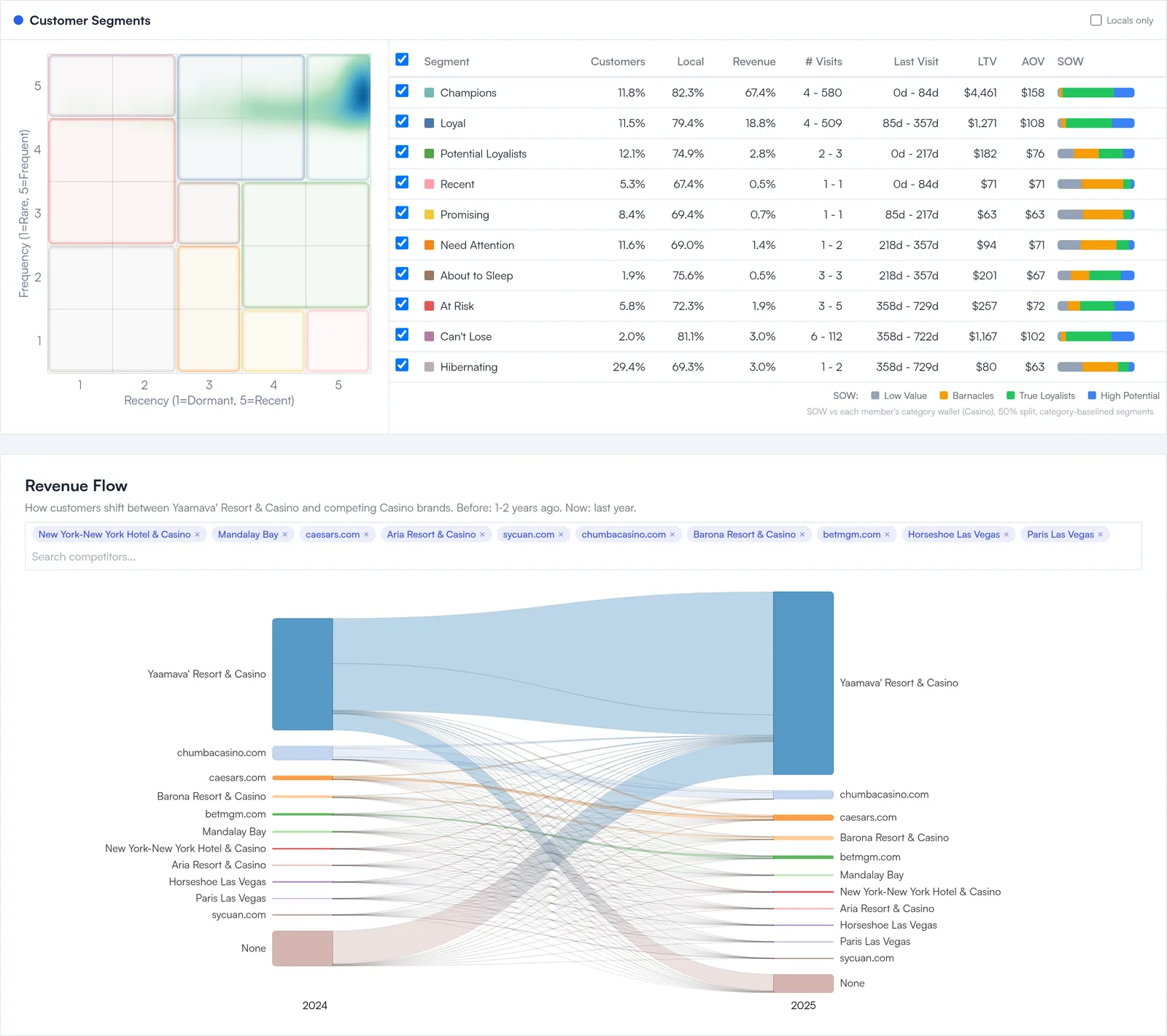
Task: Select the 2025 caesars.com node
Action: [x=803, y=818]
